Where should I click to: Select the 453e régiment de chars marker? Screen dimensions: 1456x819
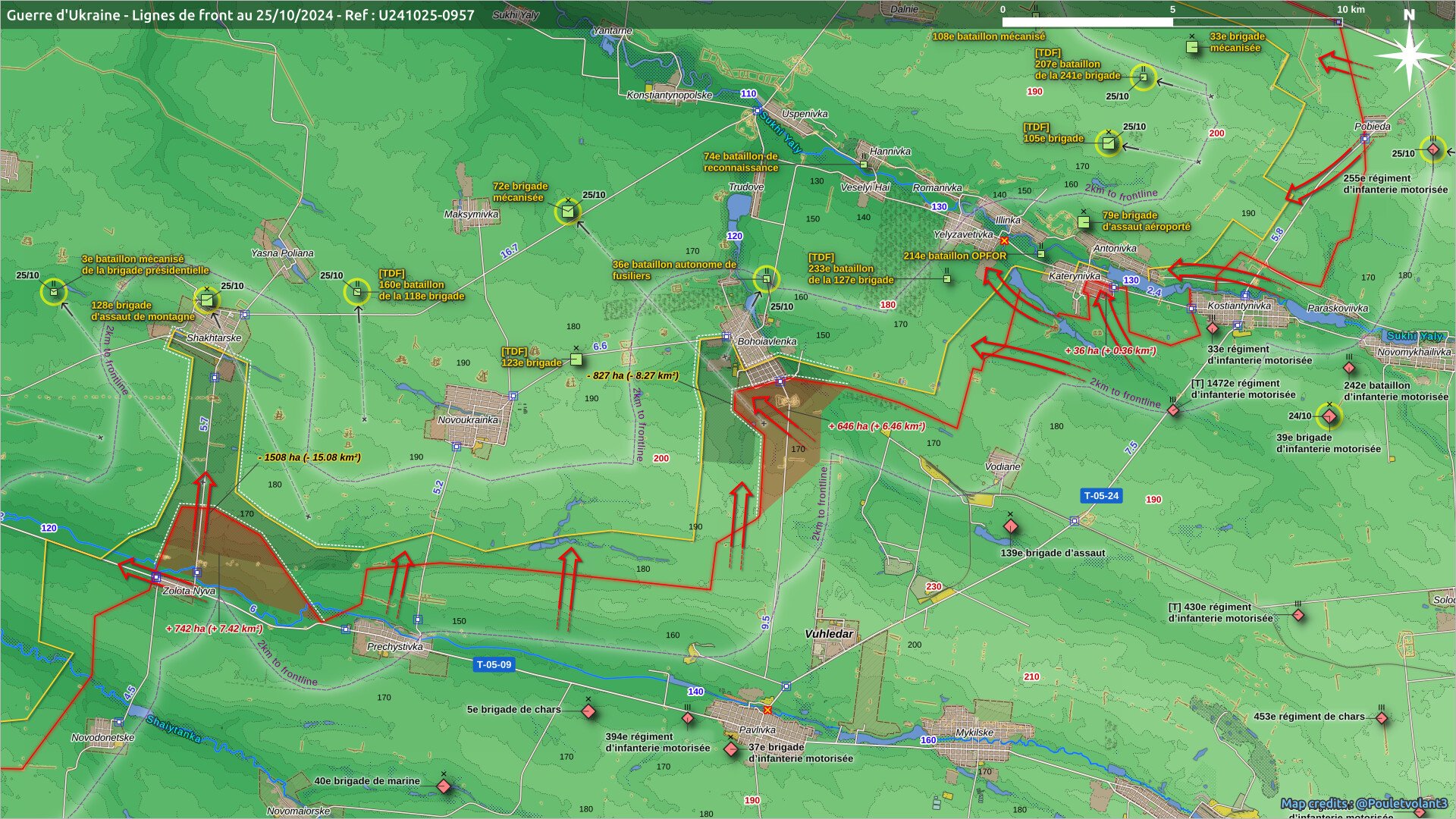(x=1382, y=717)
